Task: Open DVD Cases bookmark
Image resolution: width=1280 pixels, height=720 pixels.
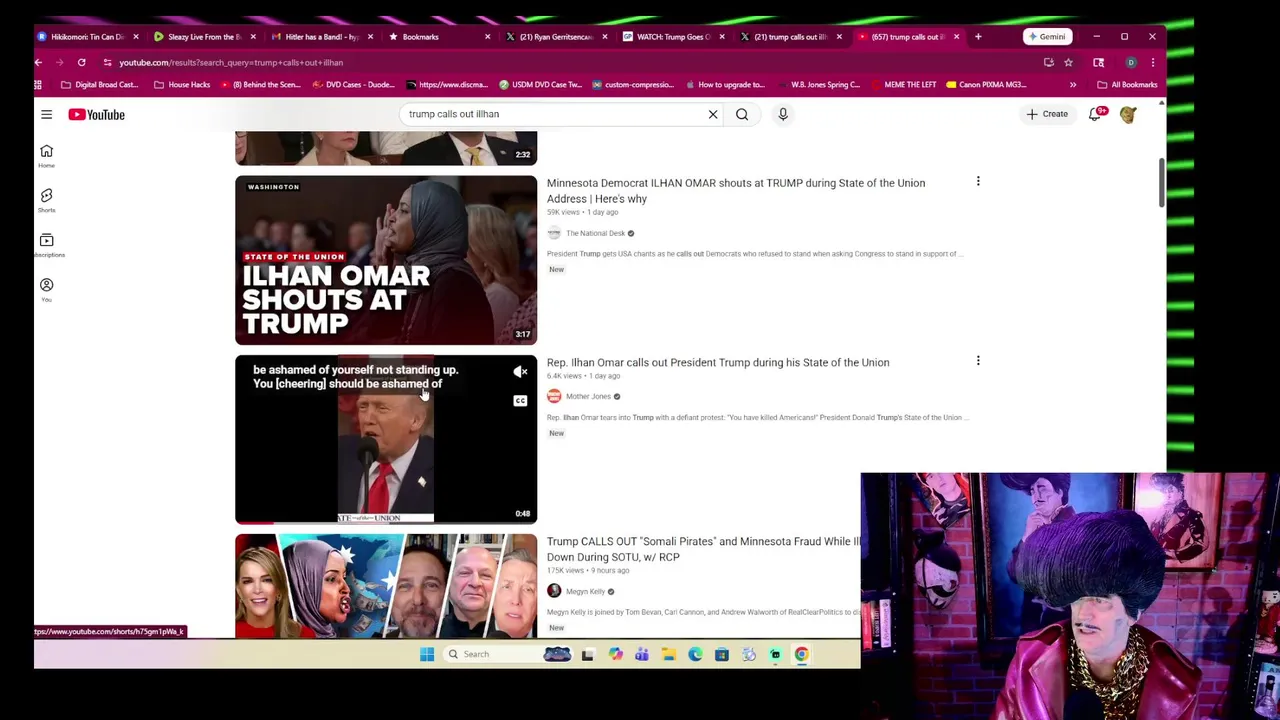Action: coord(354,85)
